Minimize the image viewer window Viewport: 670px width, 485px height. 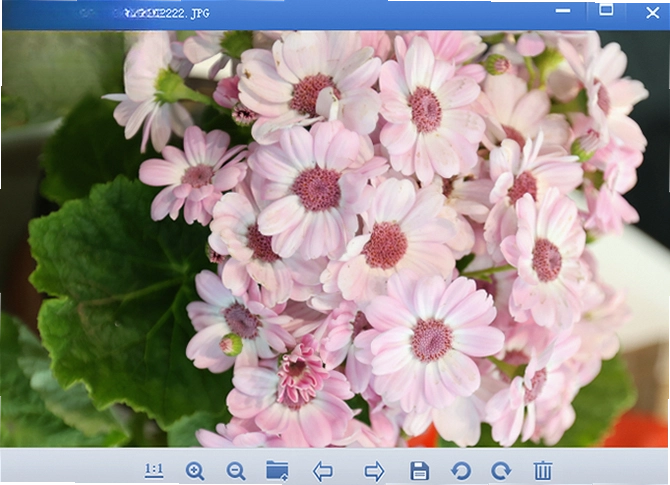(563, 10)
